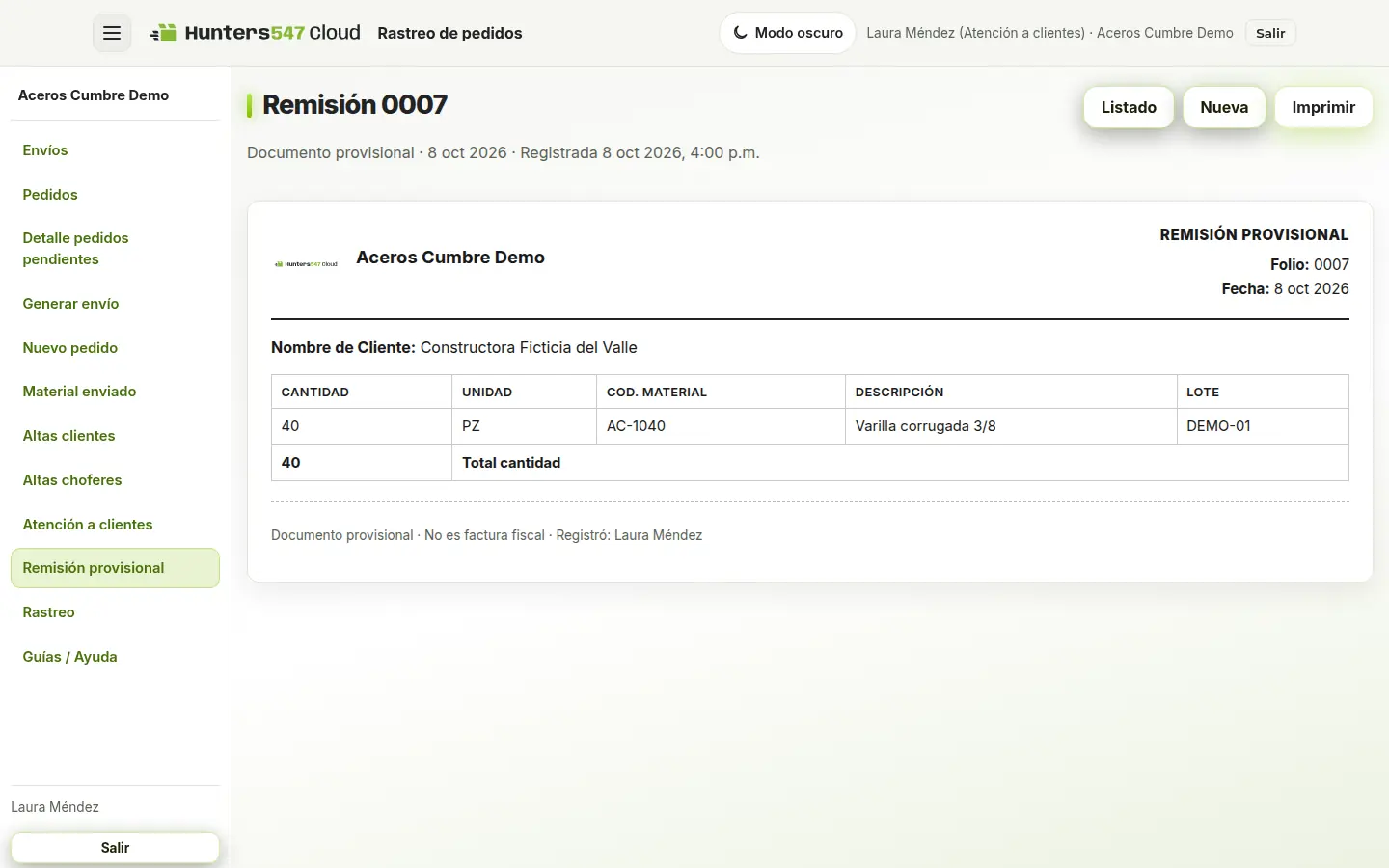Viewport: 1389px width, 868px height.
Task: Click the Folio: 0007 text
Action: tap(1309, 264)
